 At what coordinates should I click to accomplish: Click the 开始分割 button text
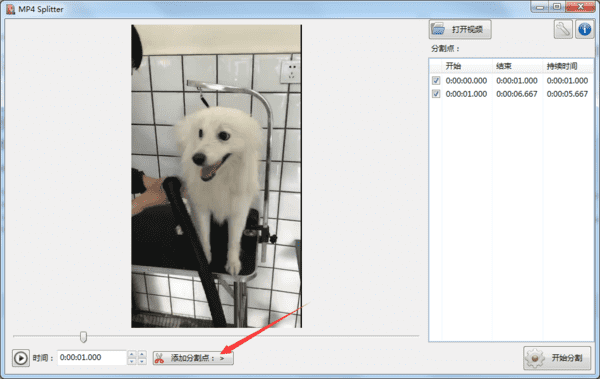coord(567,358)
